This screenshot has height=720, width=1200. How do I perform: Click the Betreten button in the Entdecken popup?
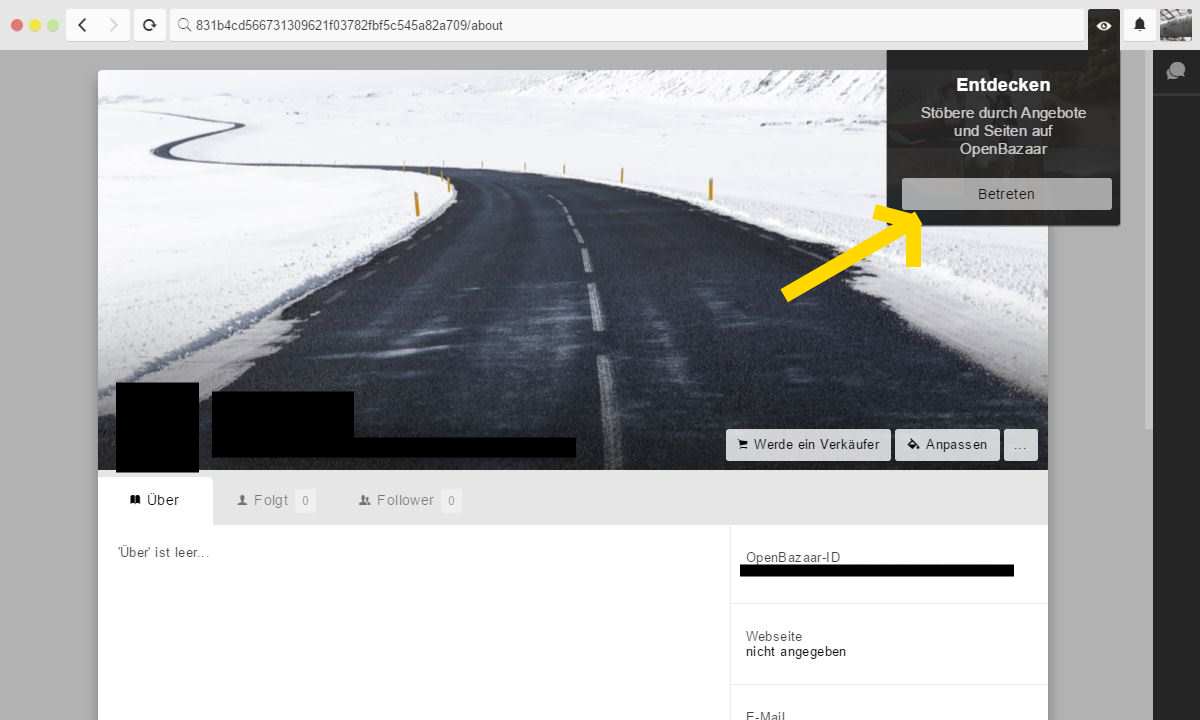[1006, 194]
